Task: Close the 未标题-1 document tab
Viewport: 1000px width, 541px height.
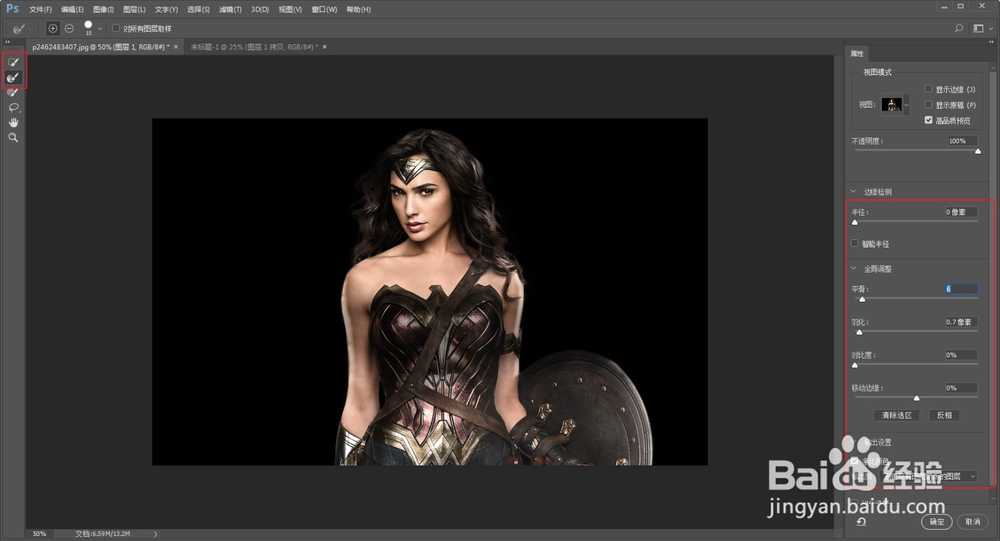Action: tap(325, 47)
